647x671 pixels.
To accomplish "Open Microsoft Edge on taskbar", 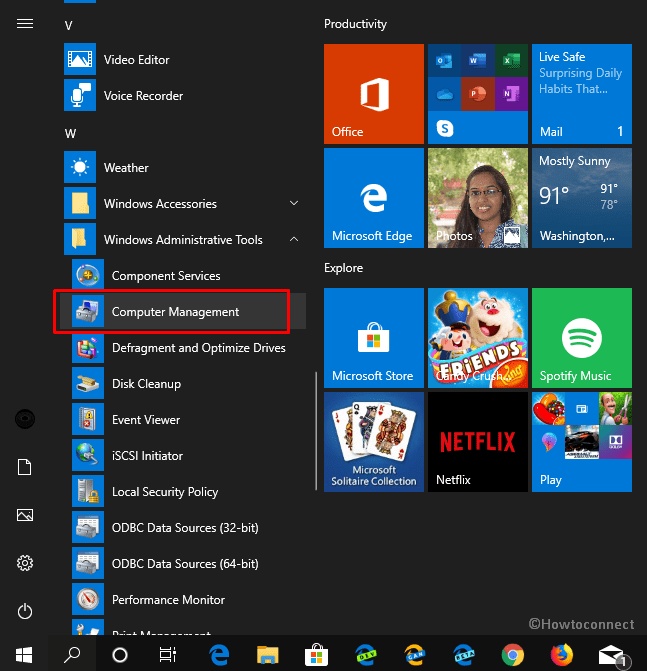I will [x=219, y=655].
